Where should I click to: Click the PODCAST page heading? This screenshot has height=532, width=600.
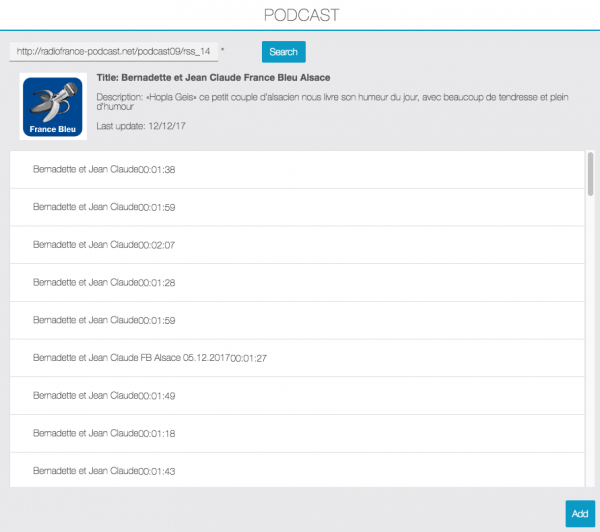[x=299, y=15]
